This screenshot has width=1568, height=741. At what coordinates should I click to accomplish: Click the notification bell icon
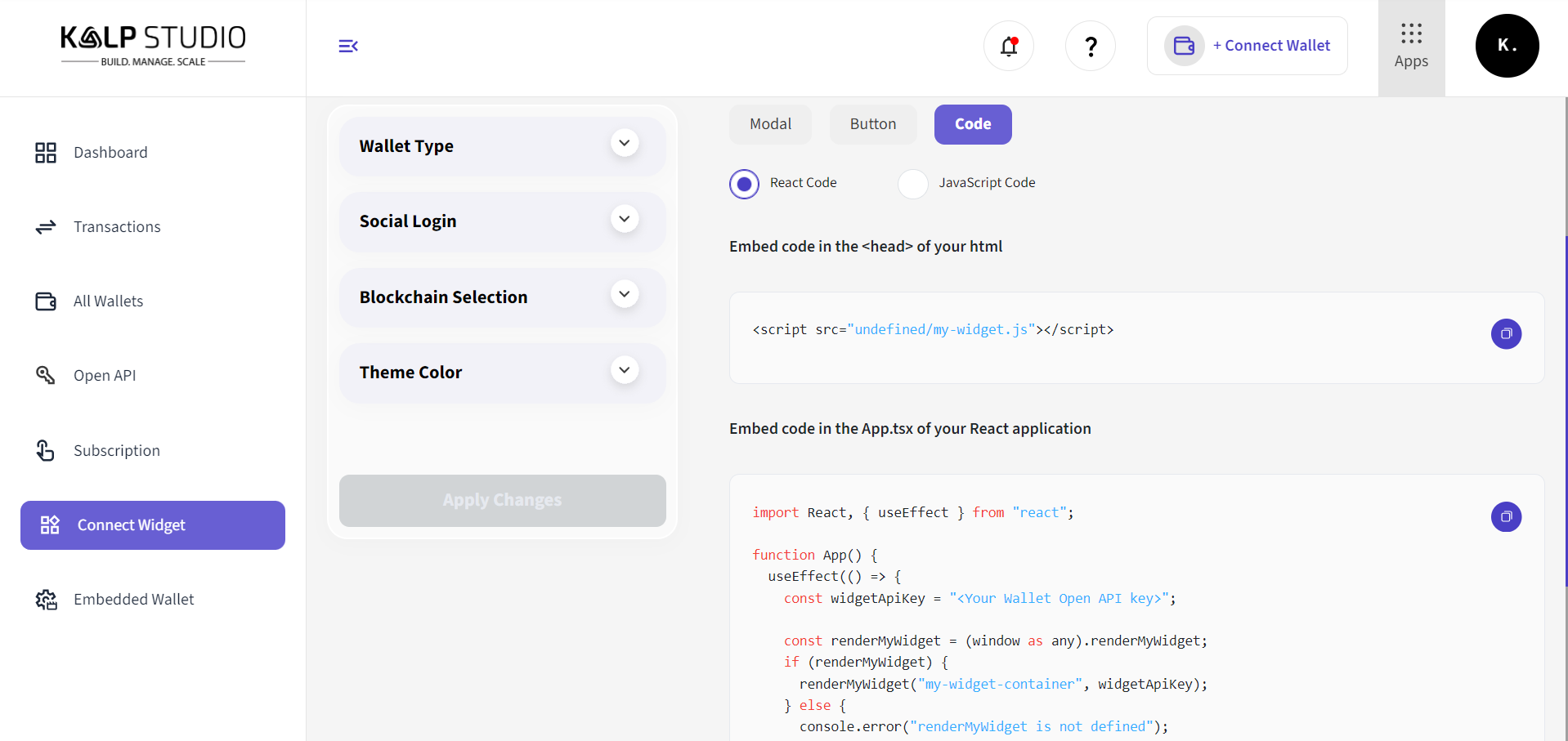coord(1009,47)
